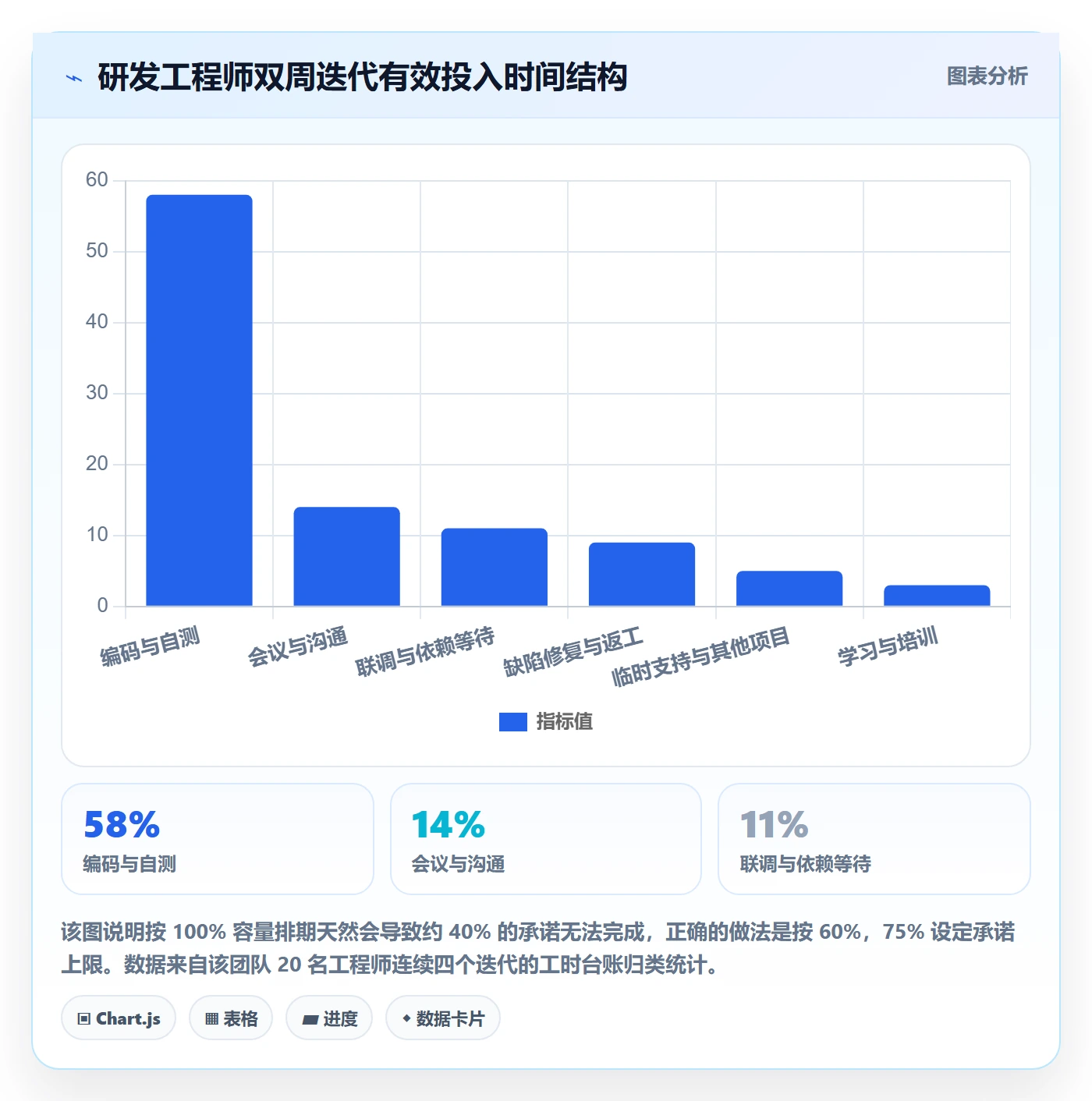This screenshot has width=1092, height=1101.
Task: Click the x-axis label 编码与自测
Action: coord(151,646)
